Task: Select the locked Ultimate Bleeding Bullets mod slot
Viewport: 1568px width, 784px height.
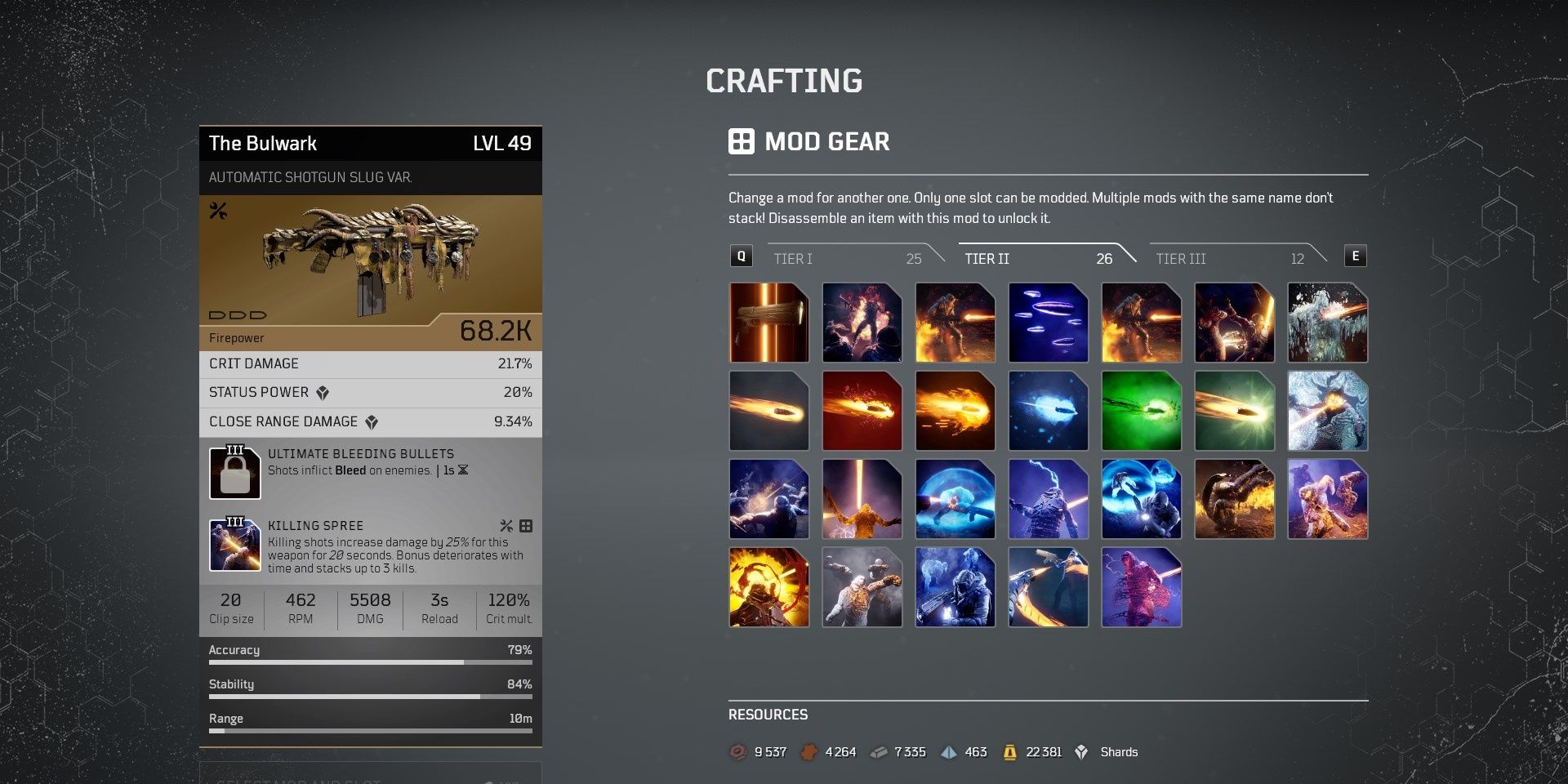Action: 235,472
